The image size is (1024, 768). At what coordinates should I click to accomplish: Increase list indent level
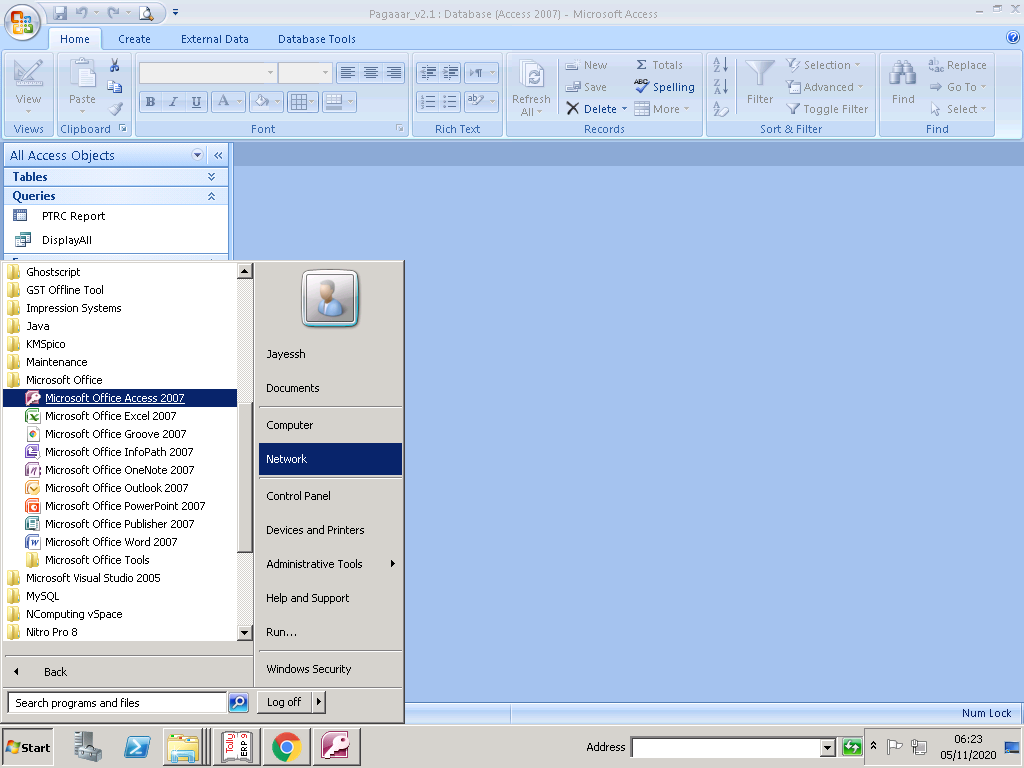coord(450,72)
